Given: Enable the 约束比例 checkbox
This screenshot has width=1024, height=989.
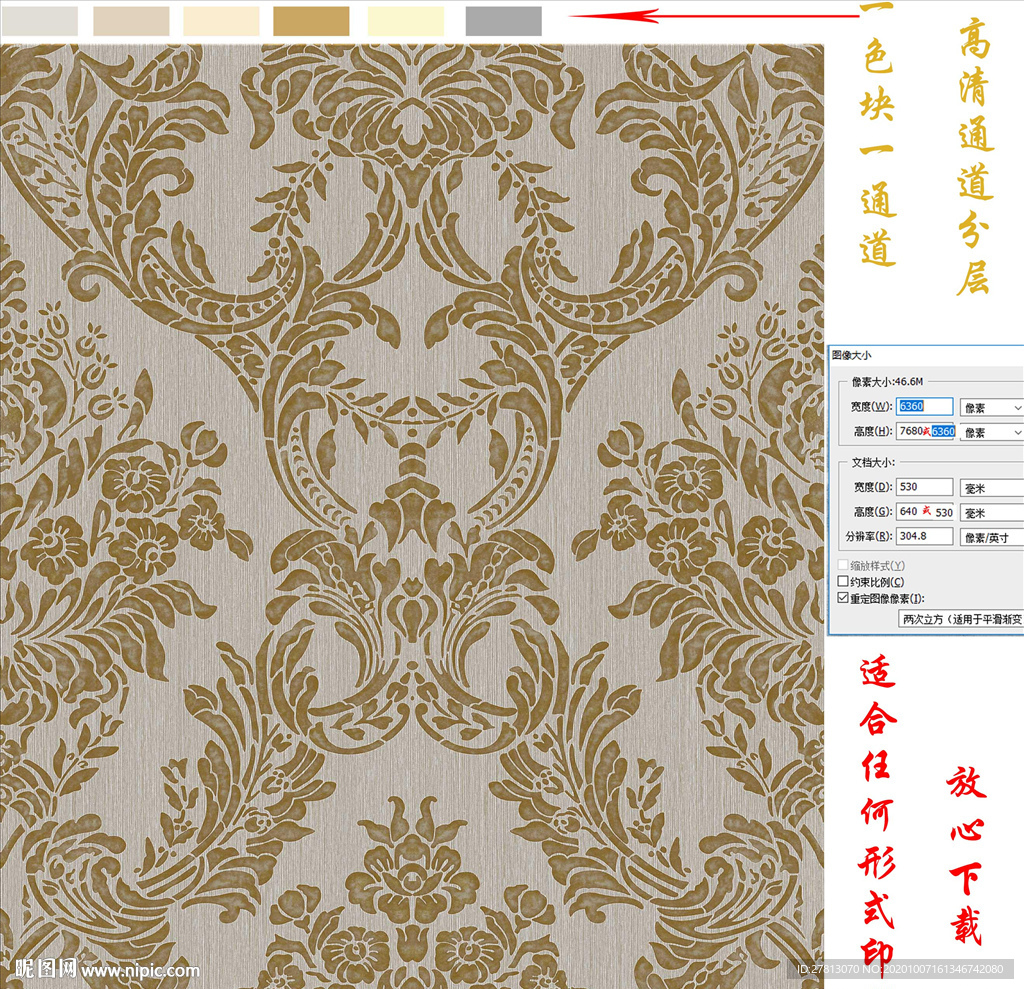Looking at the screenshot, I should tap(843, 581).
